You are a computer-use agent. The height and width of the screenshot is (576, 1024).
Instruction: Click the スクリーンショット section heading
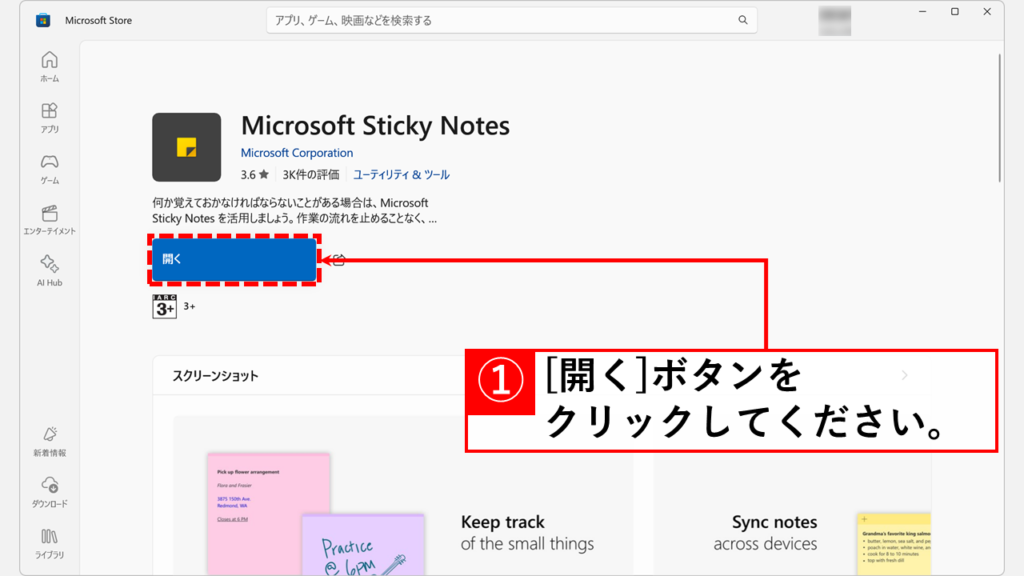215,376
